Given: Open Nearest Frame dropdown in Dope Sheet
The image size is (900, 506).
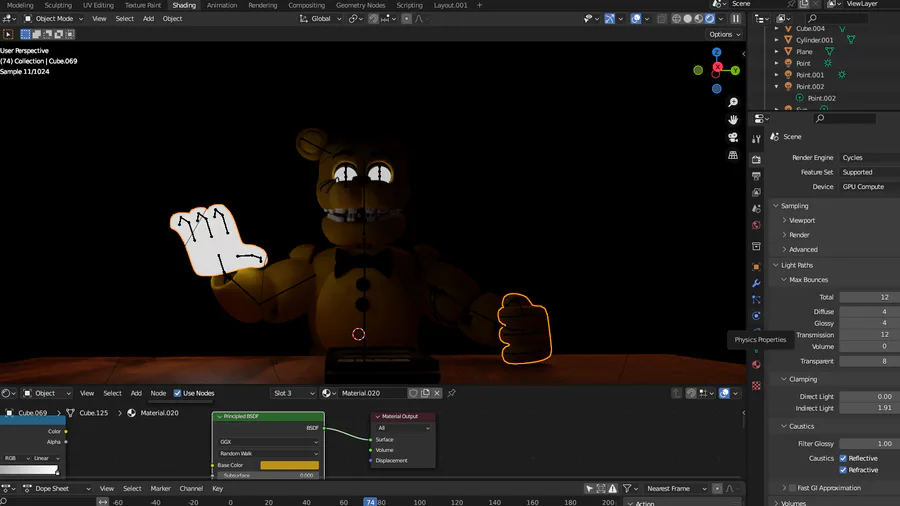Looking at the screenshot, I should 676,488.
